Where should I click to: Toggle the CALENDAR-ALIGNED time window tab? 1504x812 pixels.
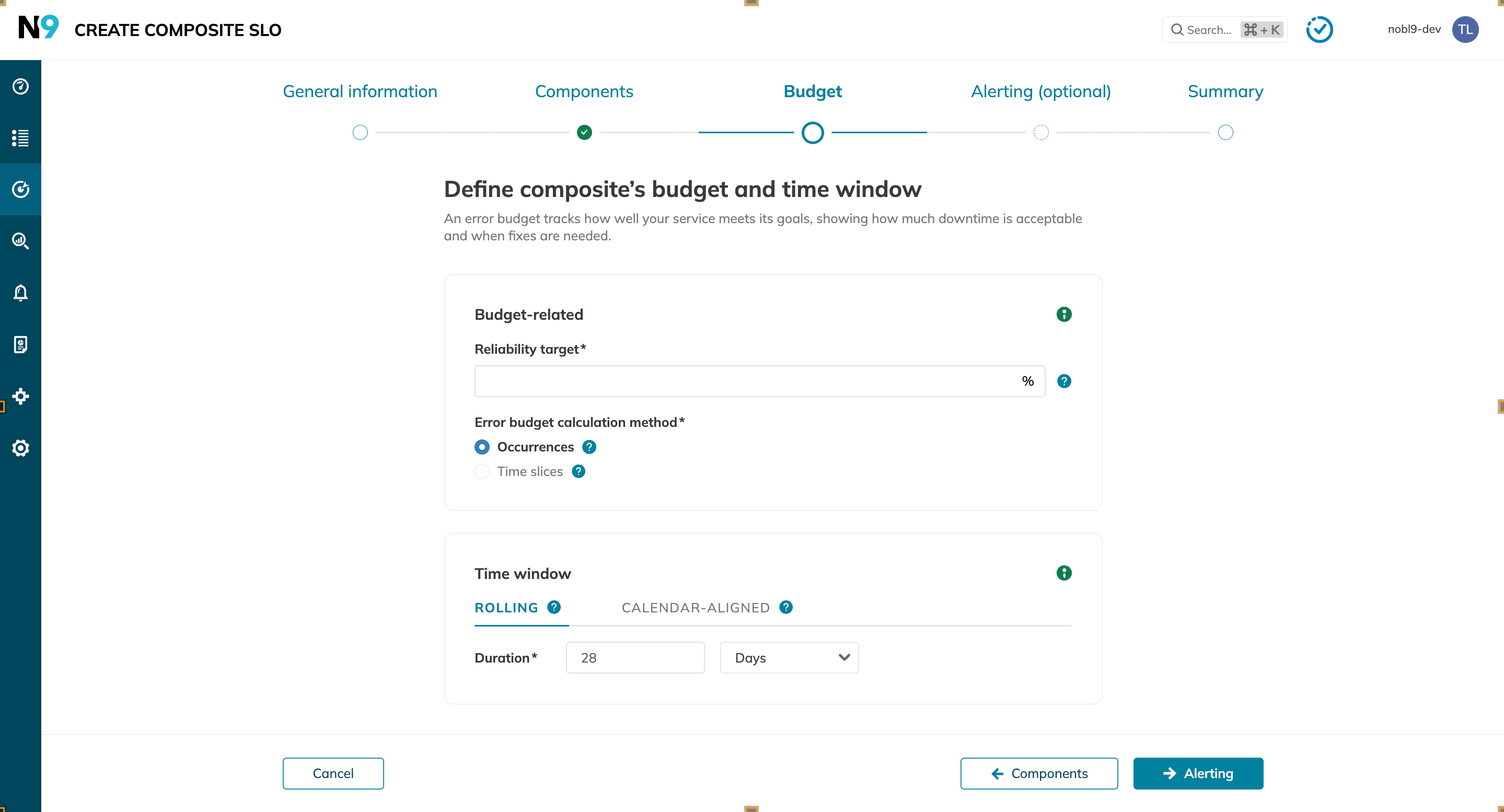(696, 607)
